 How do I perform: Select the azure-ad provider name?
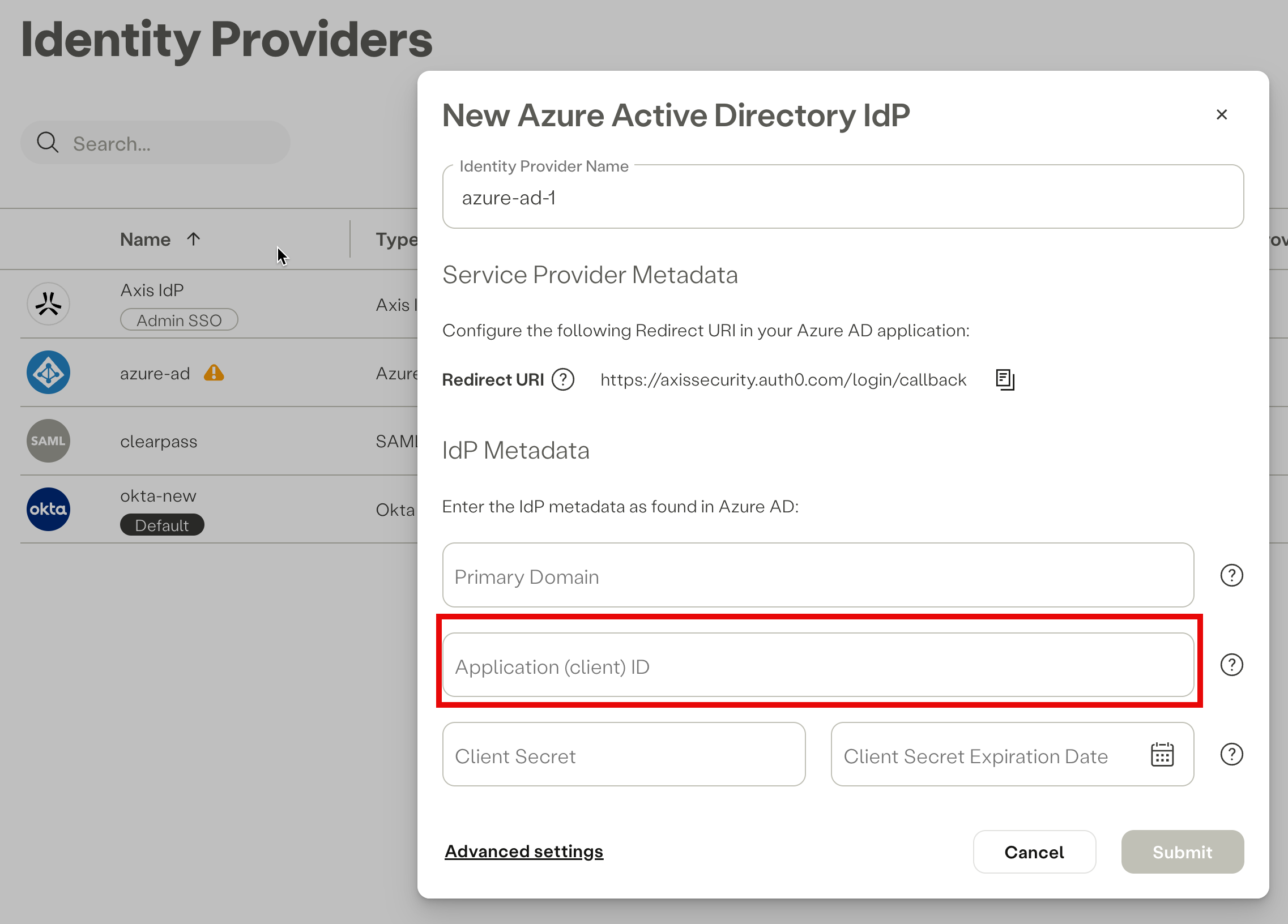155,374
